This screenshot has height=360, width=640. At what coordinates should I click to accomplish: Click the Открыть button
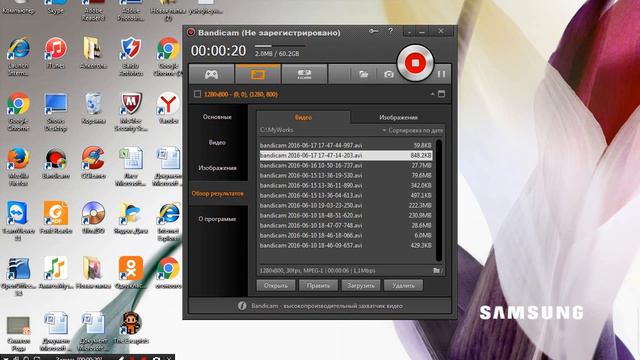point(276,285)
